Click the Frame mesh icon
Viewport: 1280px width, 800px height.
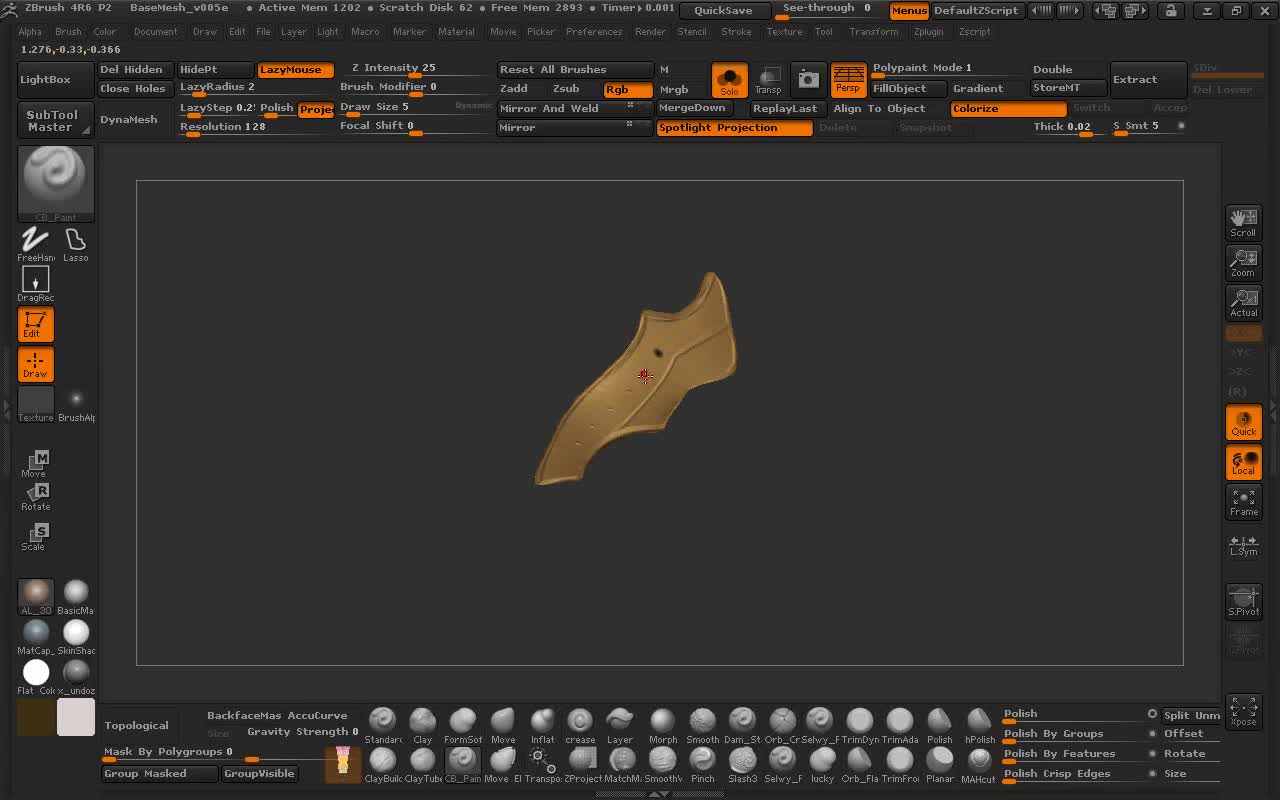pos(1244,501)
